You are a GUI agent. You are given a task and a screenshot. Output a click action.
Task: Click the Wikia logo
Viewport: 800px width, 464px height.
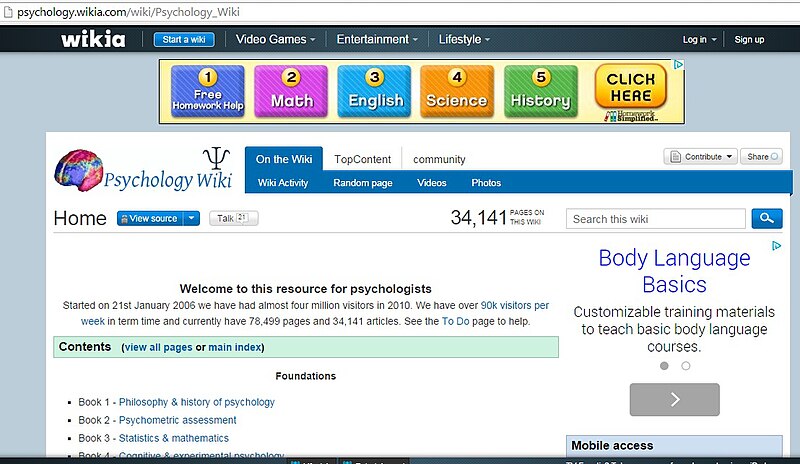(x=93, y=39)
